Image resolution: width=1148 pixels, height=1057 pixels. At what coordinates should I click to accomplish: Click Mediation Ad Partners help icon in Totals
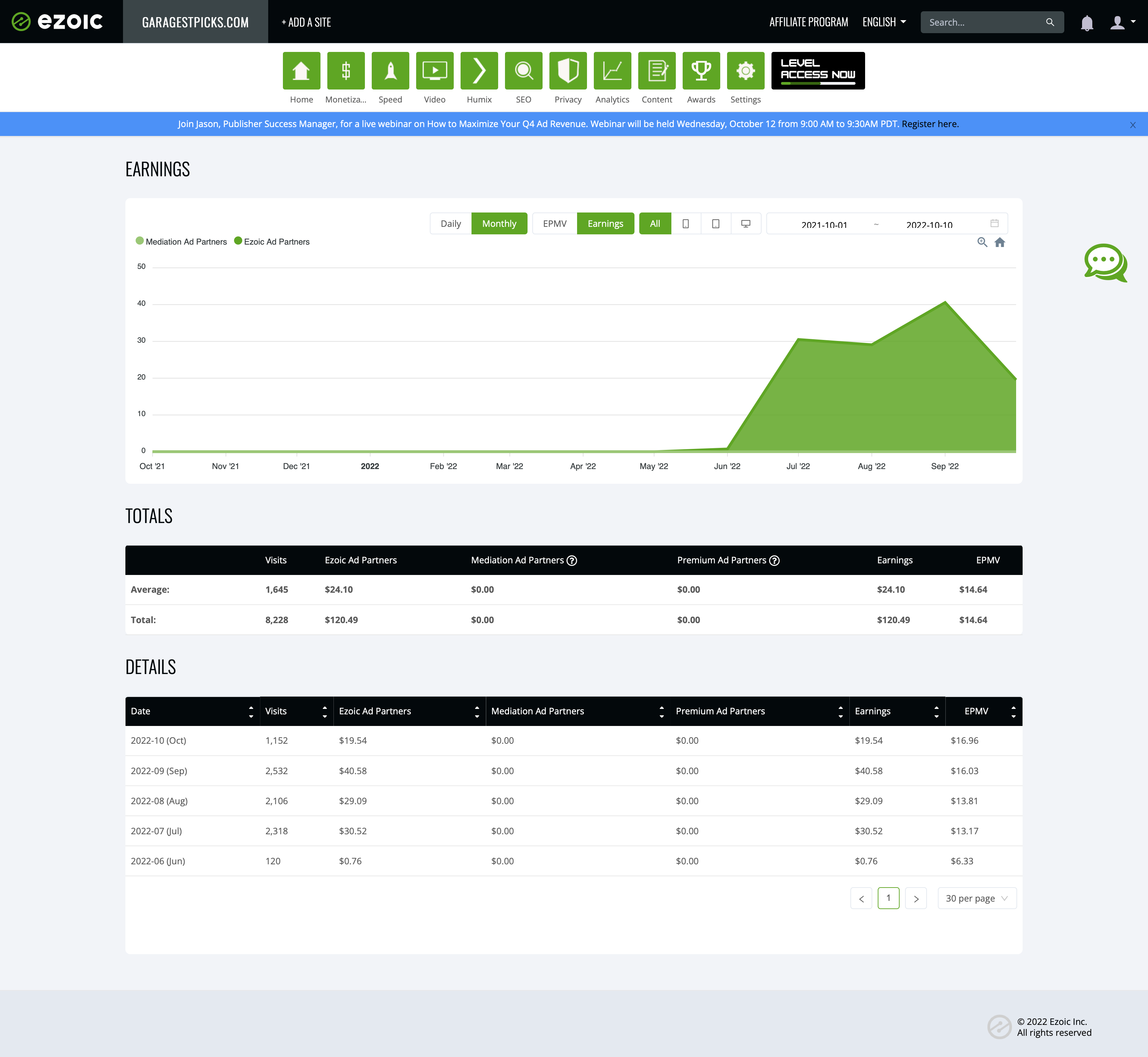pos(571,561)
